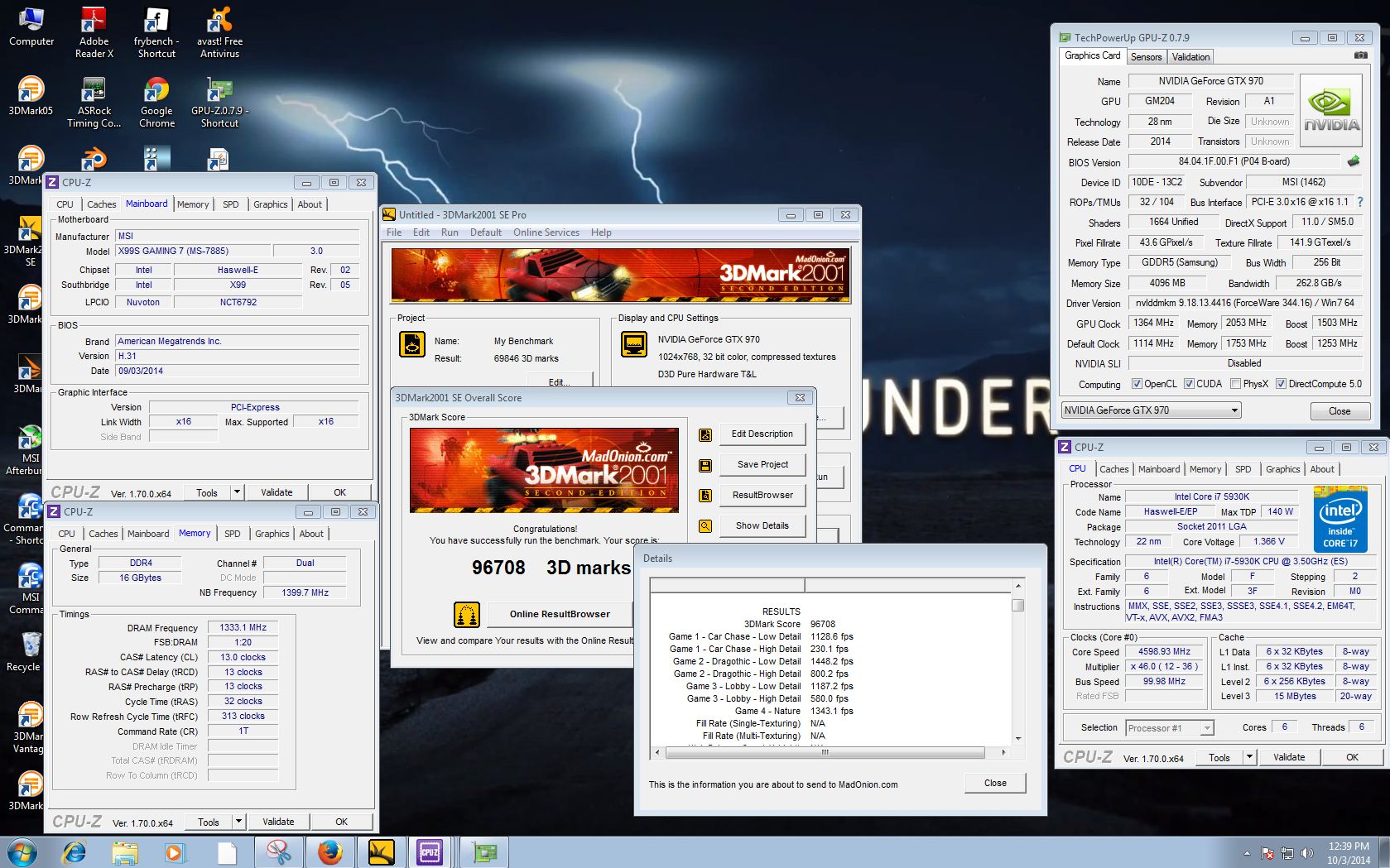Click the Save Project button
This screenshot has width=1390, height=868.
click(x=762, y=465)
